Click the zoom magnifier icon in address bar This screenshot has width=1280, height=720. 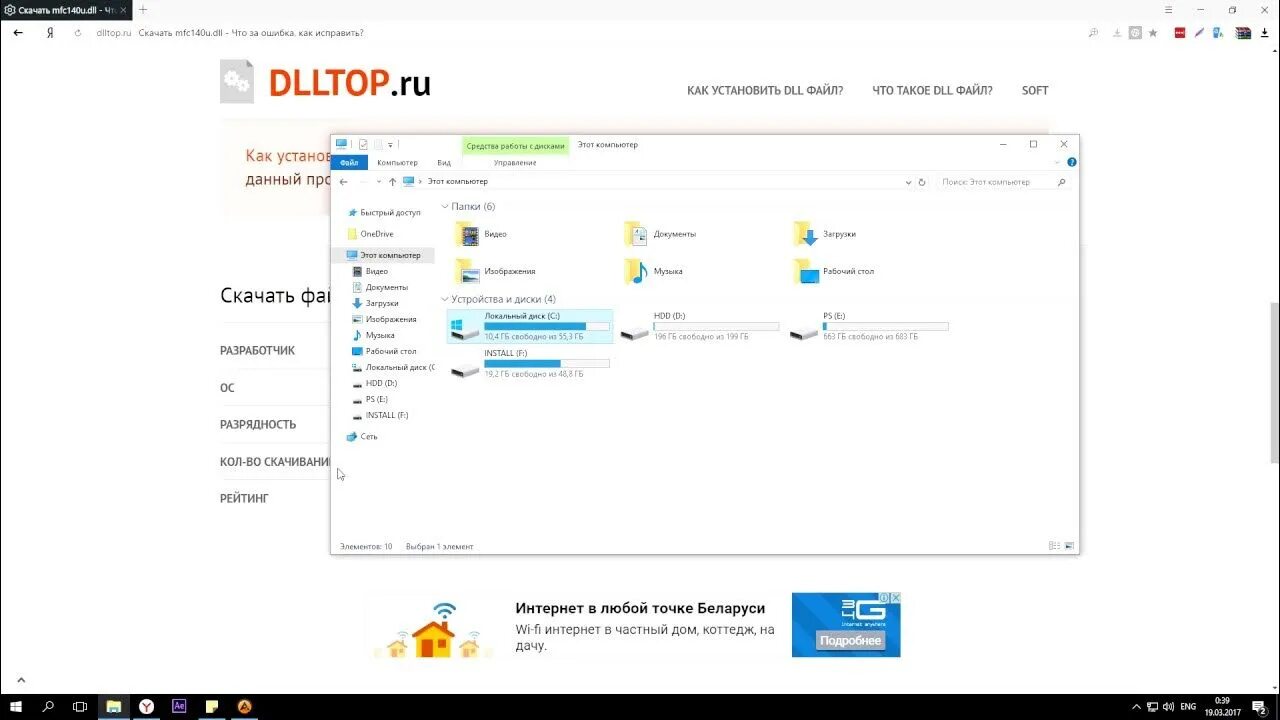(1094, 33)
